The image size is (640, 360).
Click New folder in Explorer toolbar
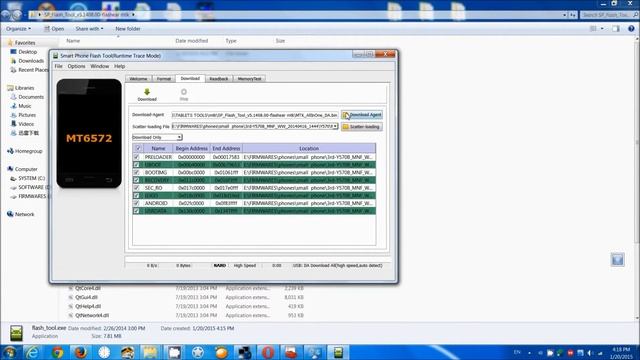(128, 29)
